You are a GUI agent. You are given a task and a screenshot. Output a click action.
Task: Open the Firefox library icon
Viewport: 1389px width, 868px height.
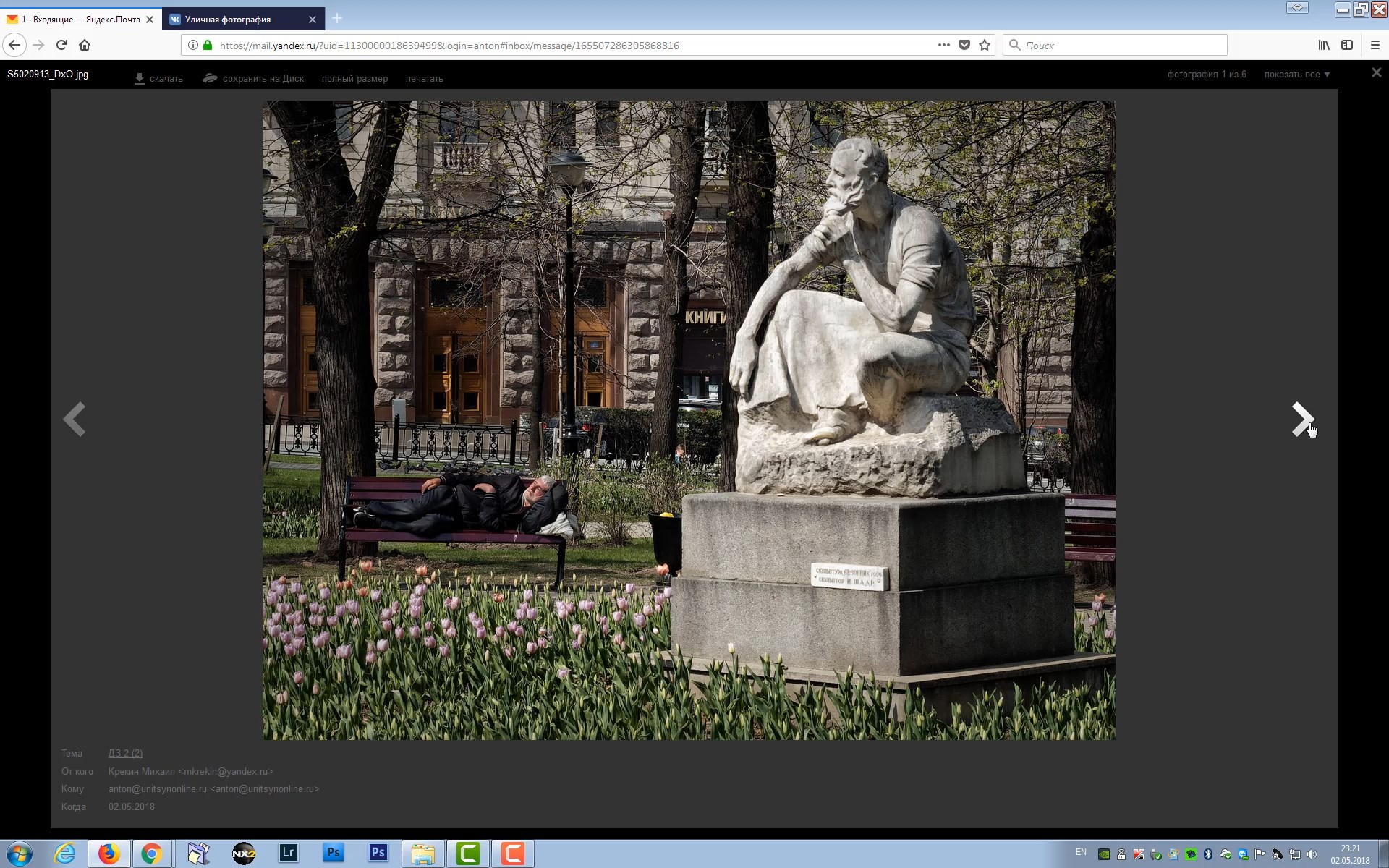[1324, 45]
